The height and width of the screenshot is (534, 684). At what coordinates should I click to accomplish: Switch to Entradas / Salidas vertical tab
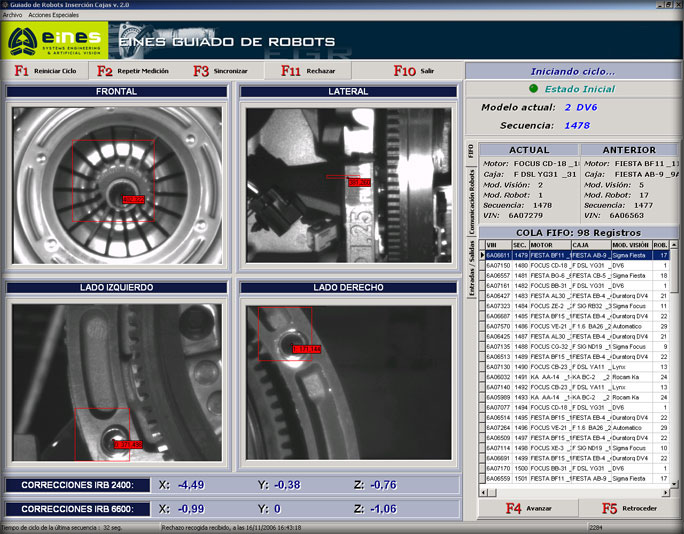pyautogui.click(x=471, y=267)
